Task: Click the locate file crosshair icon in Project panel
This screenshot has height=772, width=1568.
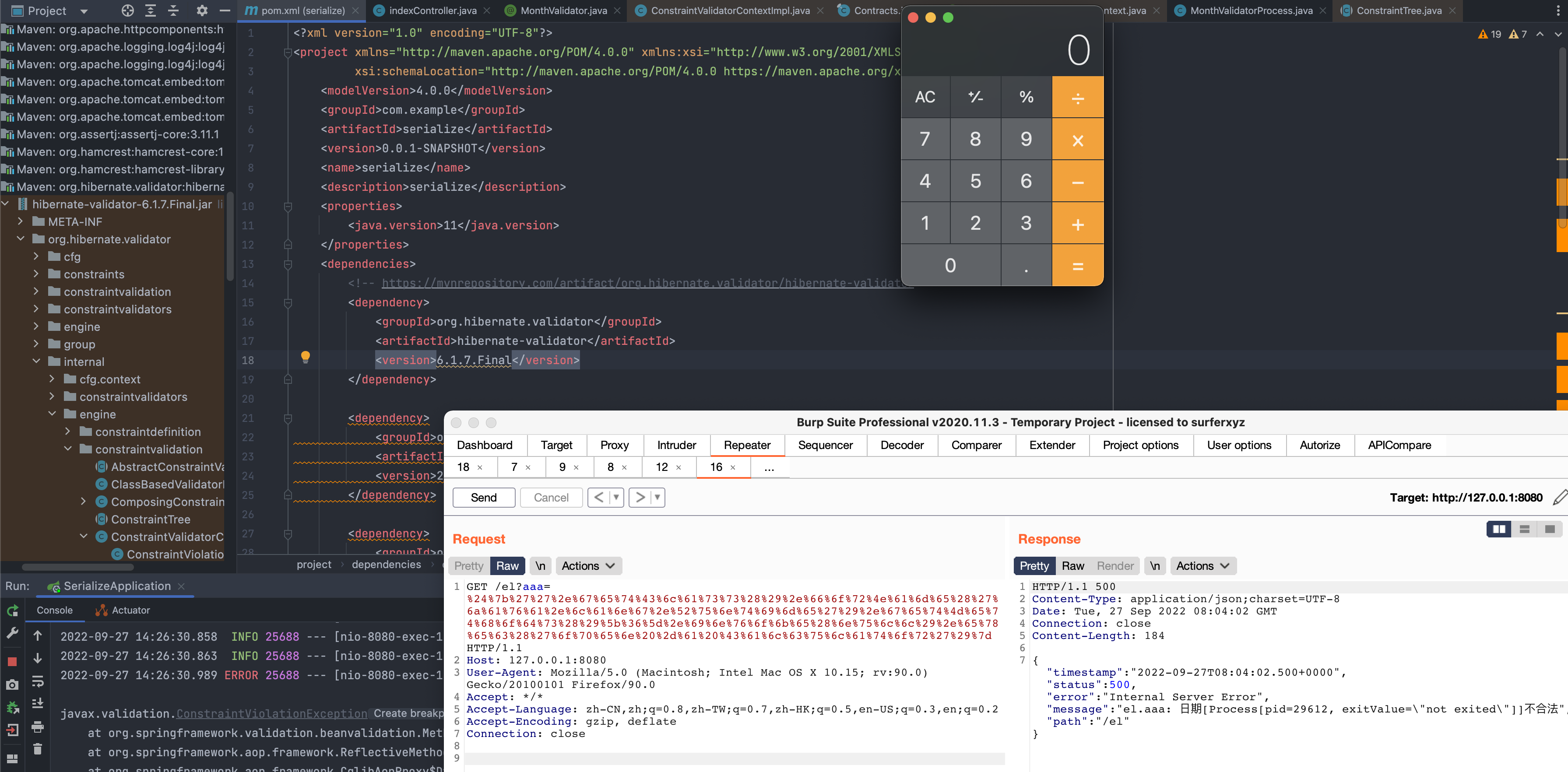Action: click(127, 11)
